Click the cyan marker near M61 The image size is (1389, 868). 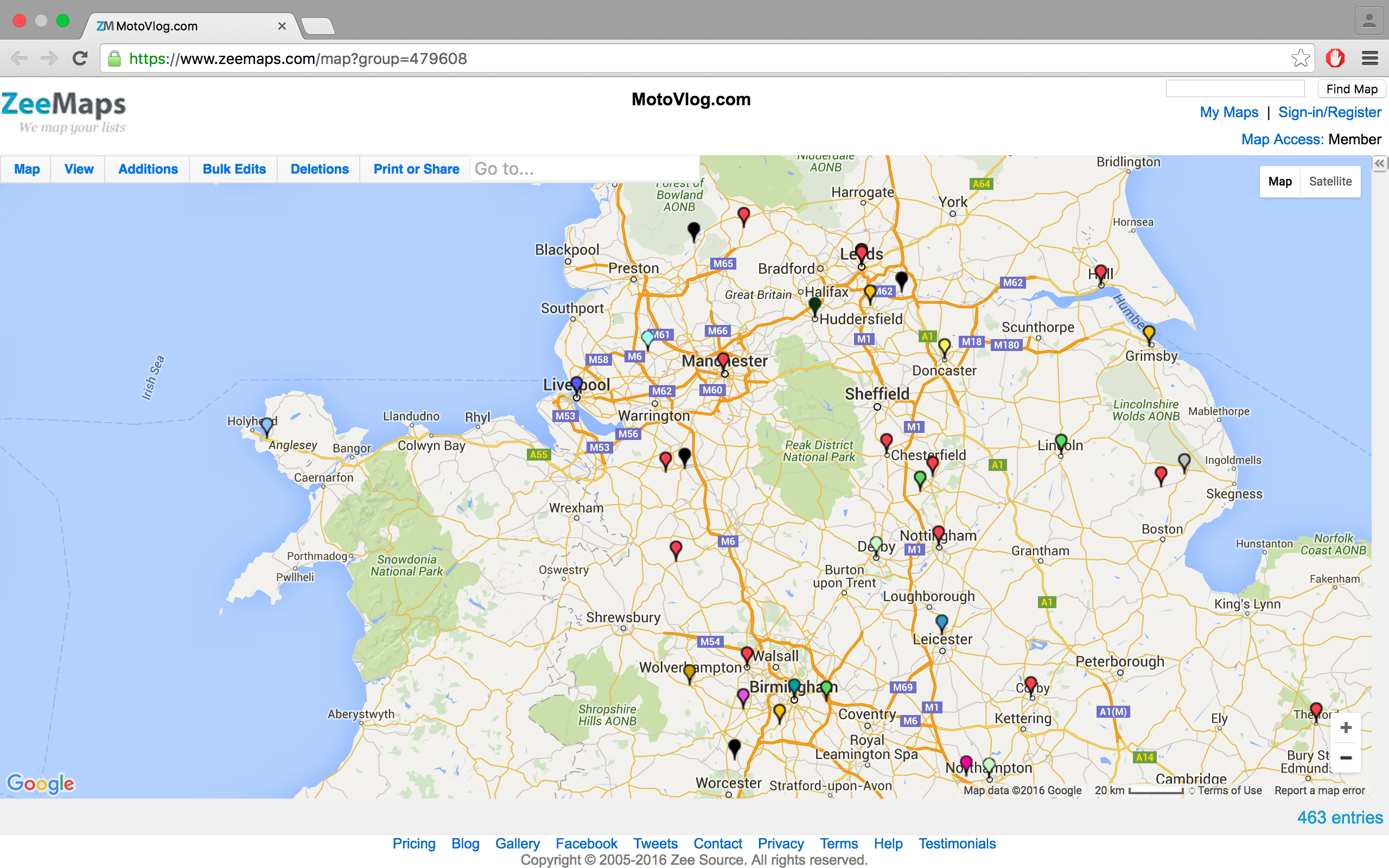[648, 338]
